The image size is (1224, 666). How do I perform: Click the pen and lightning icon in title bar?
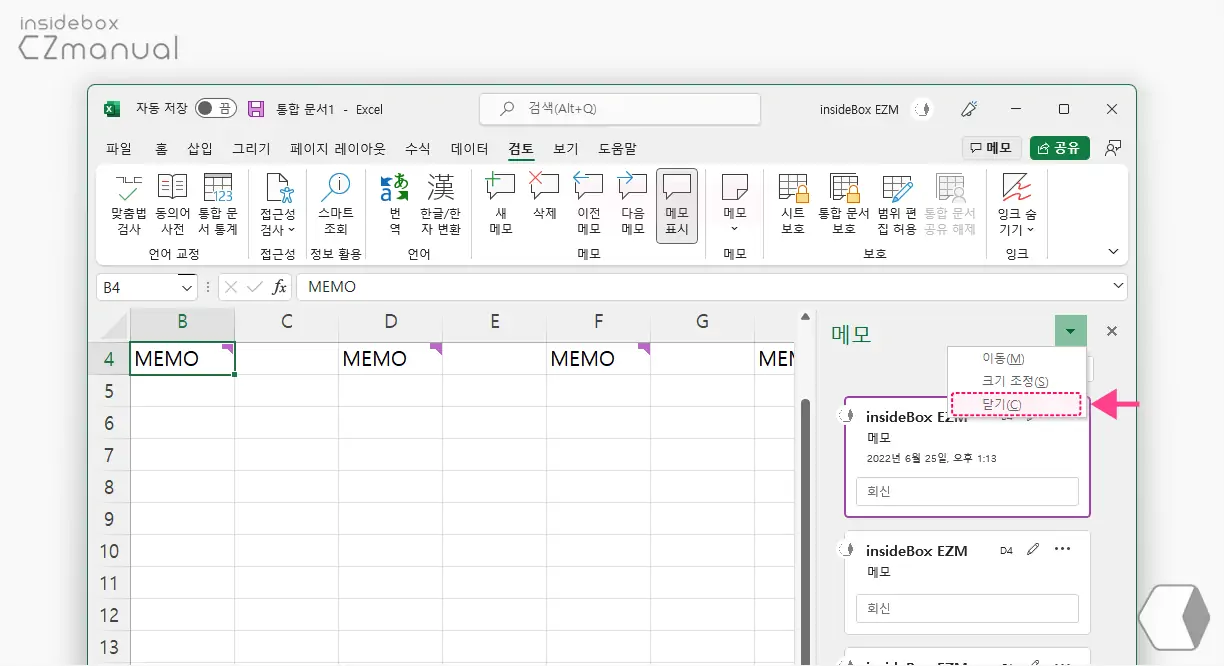(x=968, y=109)
